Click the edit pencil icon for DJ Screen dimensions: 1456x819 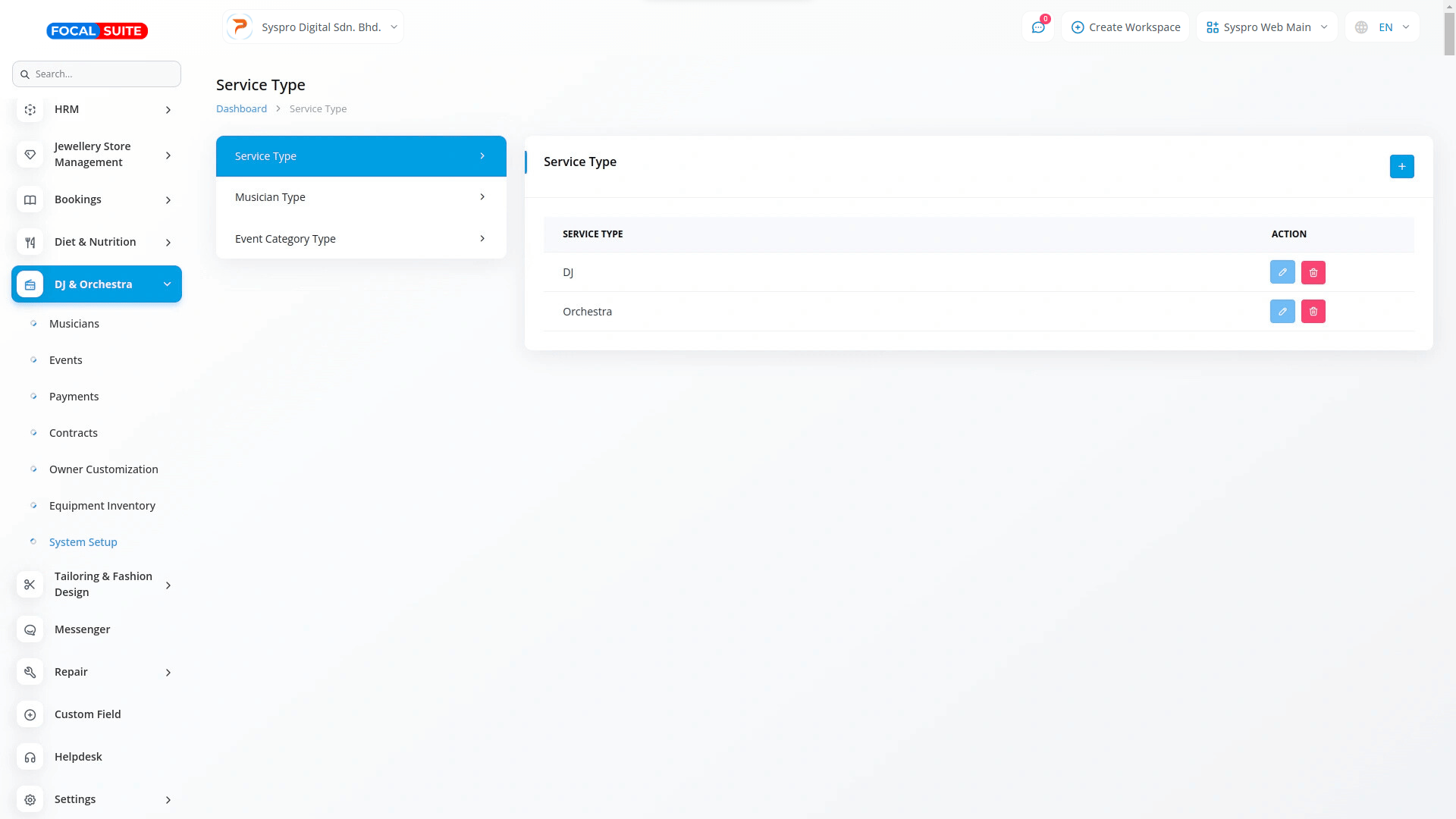(x=1282, y=272)
